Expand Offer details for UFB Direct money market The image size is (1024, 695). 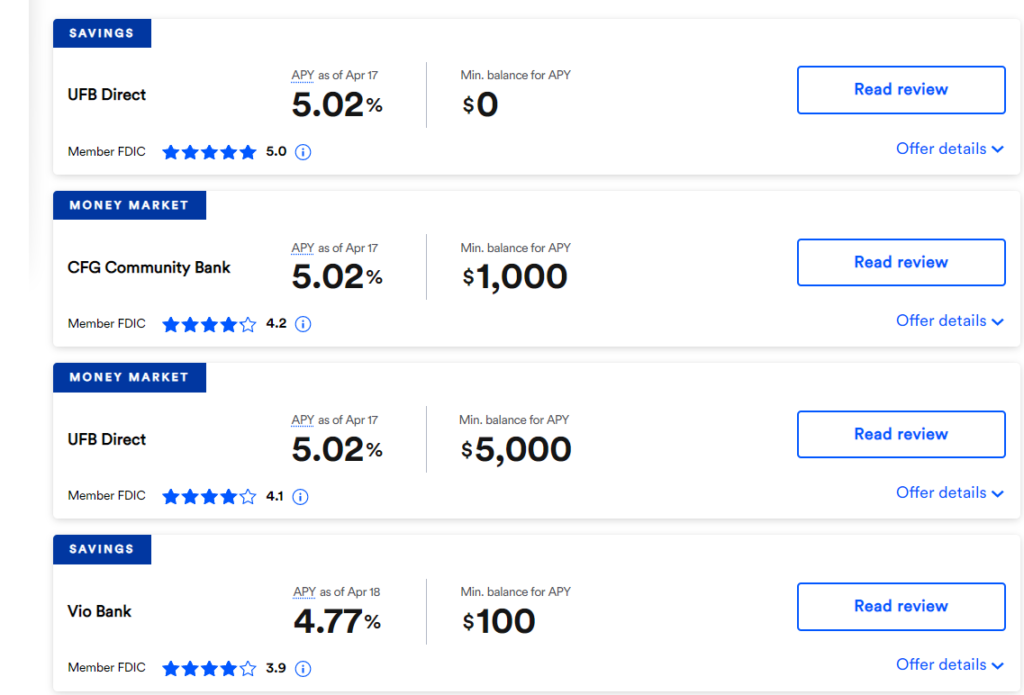point(949,493)
